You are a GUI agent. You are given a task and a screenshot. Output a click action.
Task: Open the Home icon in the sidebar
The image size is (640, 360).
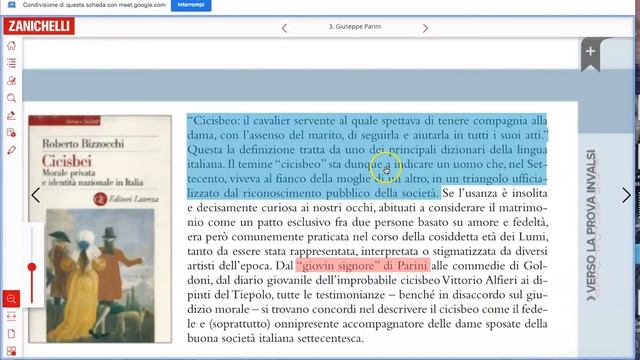[x=11, y=46]
